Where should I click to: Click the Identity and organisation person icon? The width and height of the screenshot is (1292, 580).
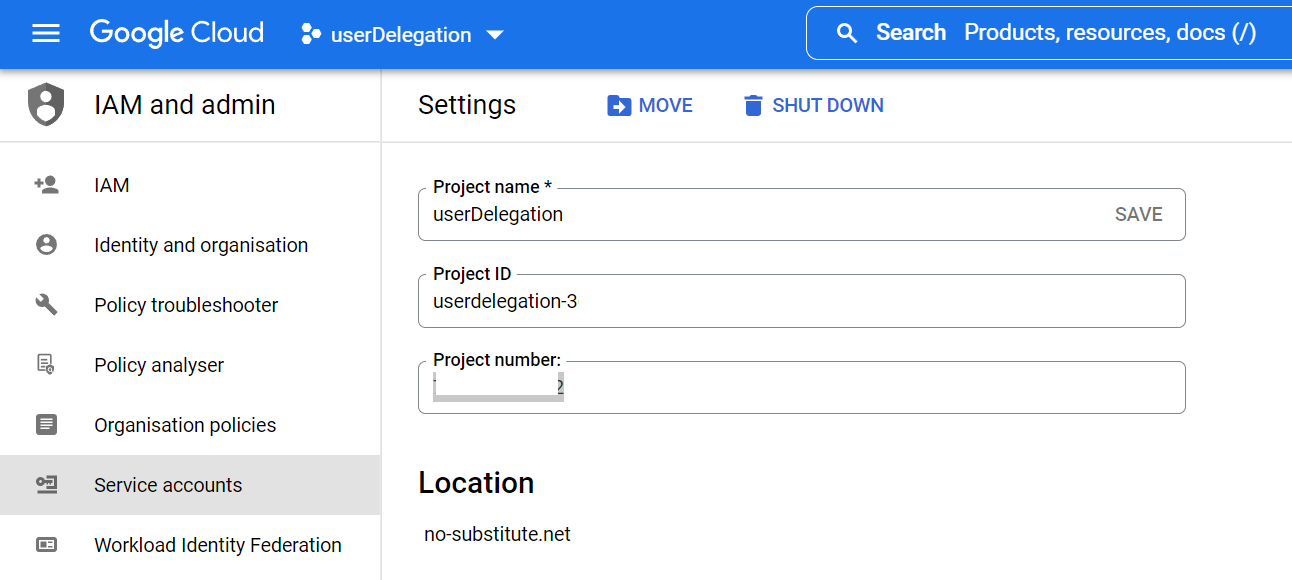click(46, 245)
